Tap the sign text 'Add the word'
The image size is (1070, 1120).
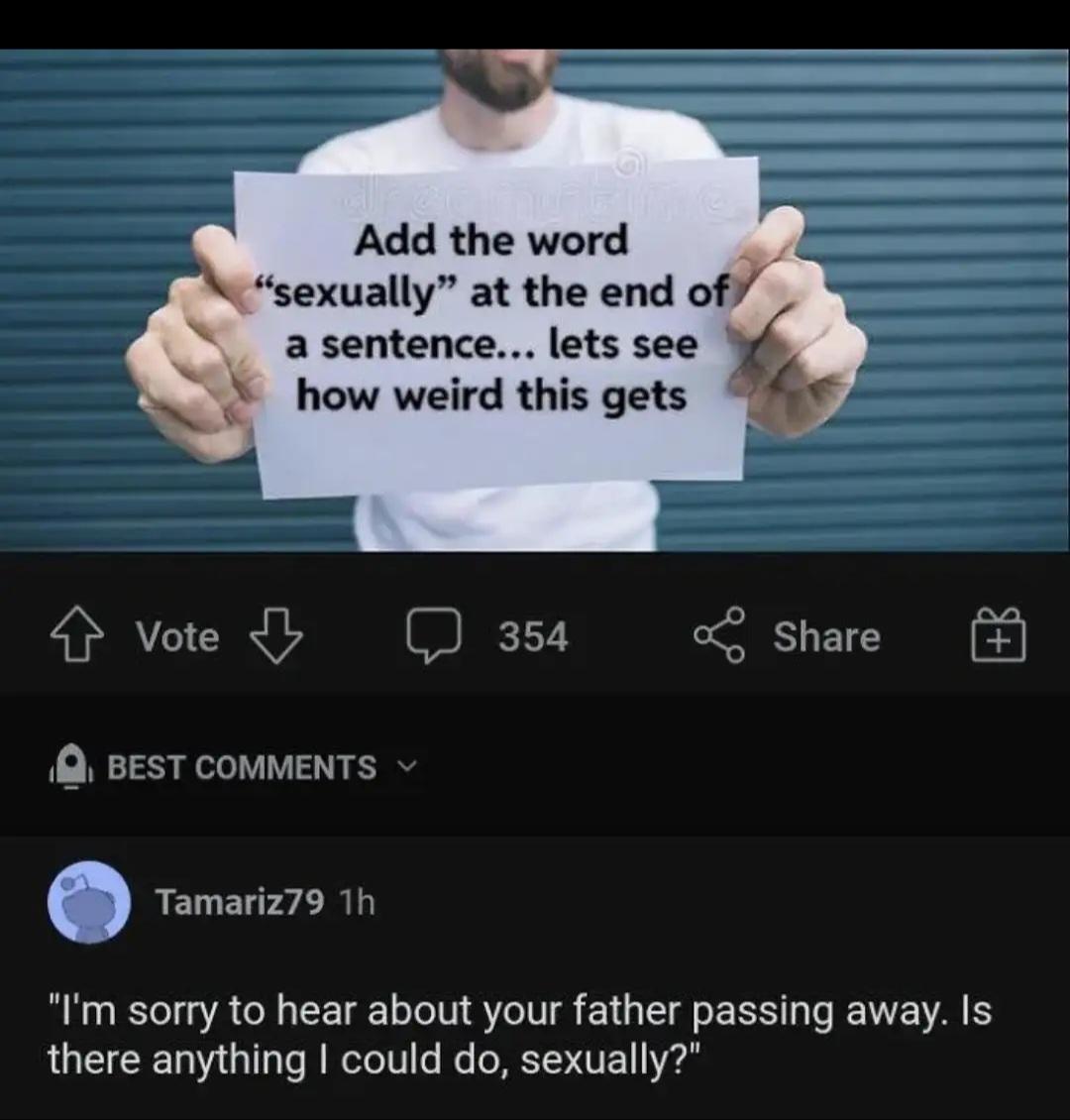click(491, 240)
